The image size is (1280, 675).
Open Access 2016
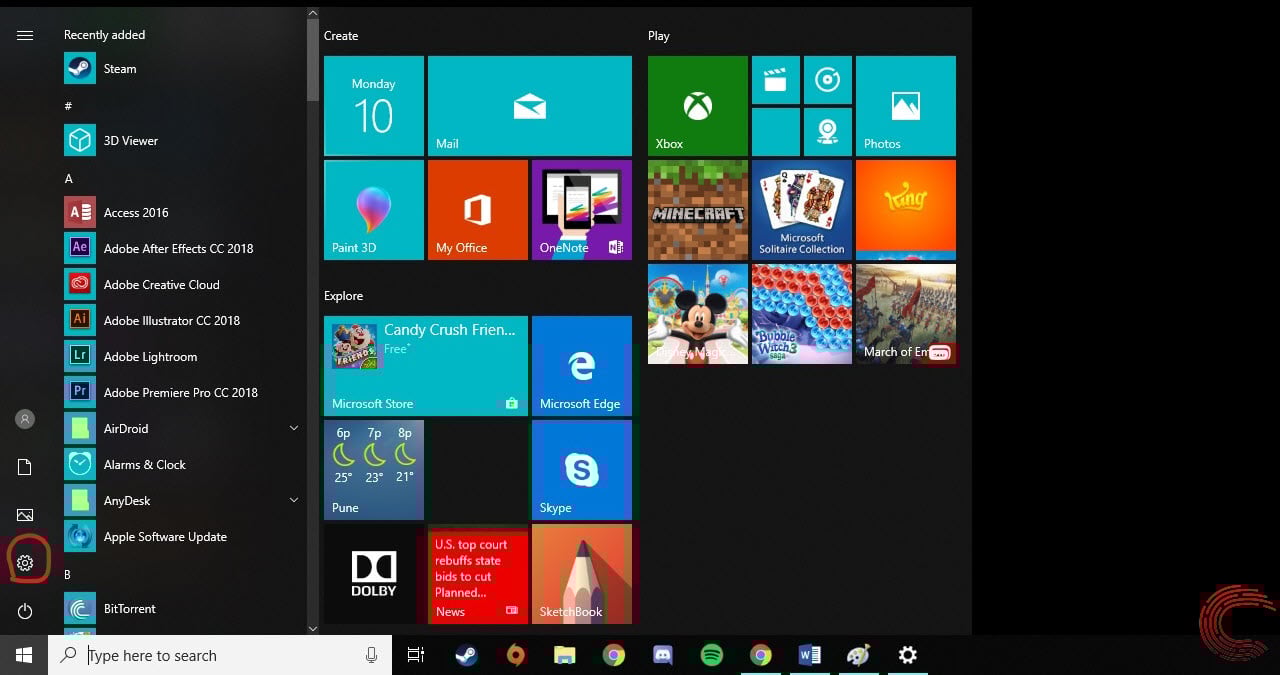180,213
